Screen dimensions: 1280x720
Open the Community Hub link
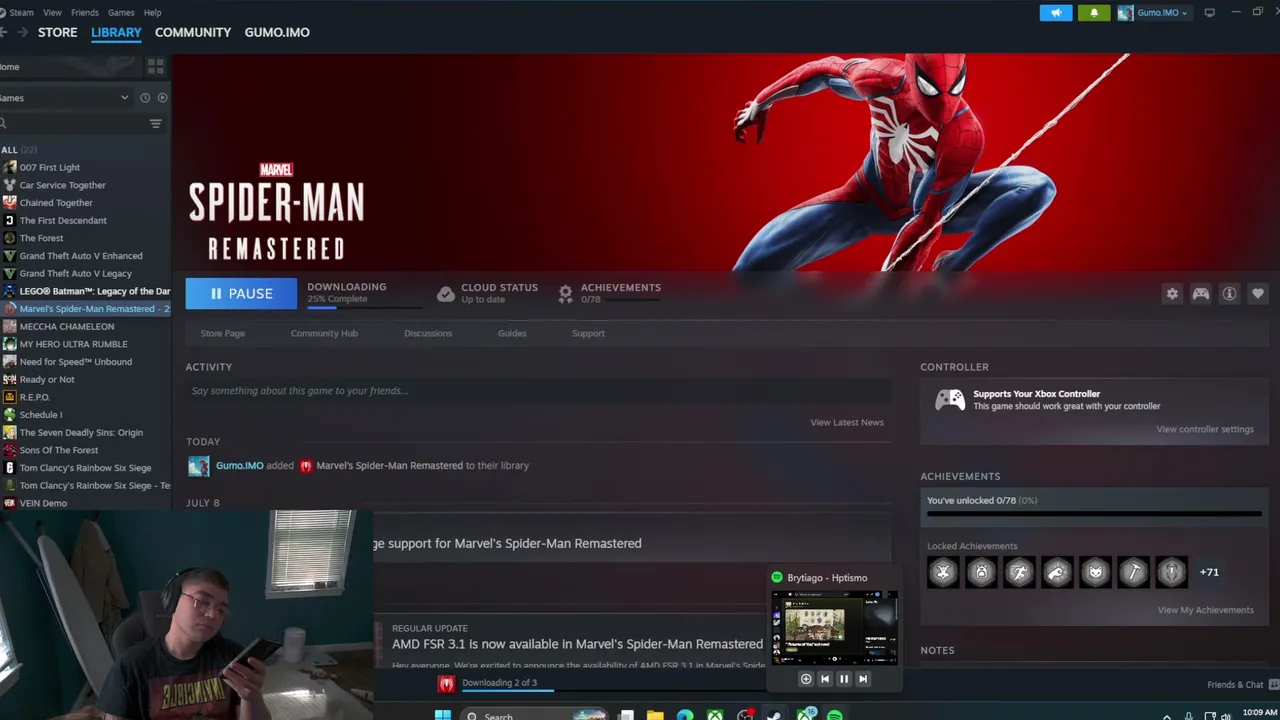point(324,333)
